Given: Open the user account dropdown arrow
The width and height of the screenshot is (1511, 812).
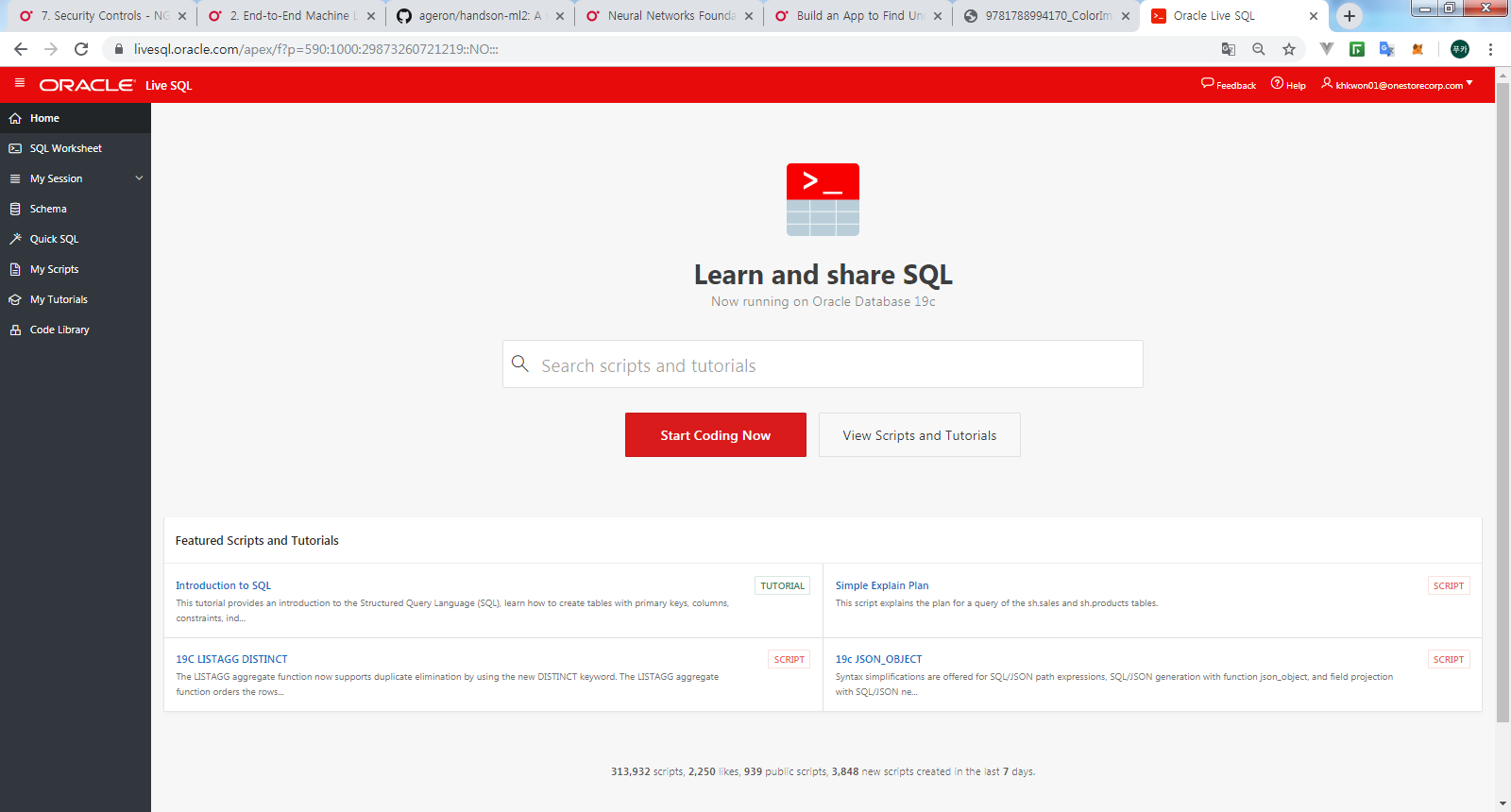Looking at the screenshot, I should tap(1469, 83).
